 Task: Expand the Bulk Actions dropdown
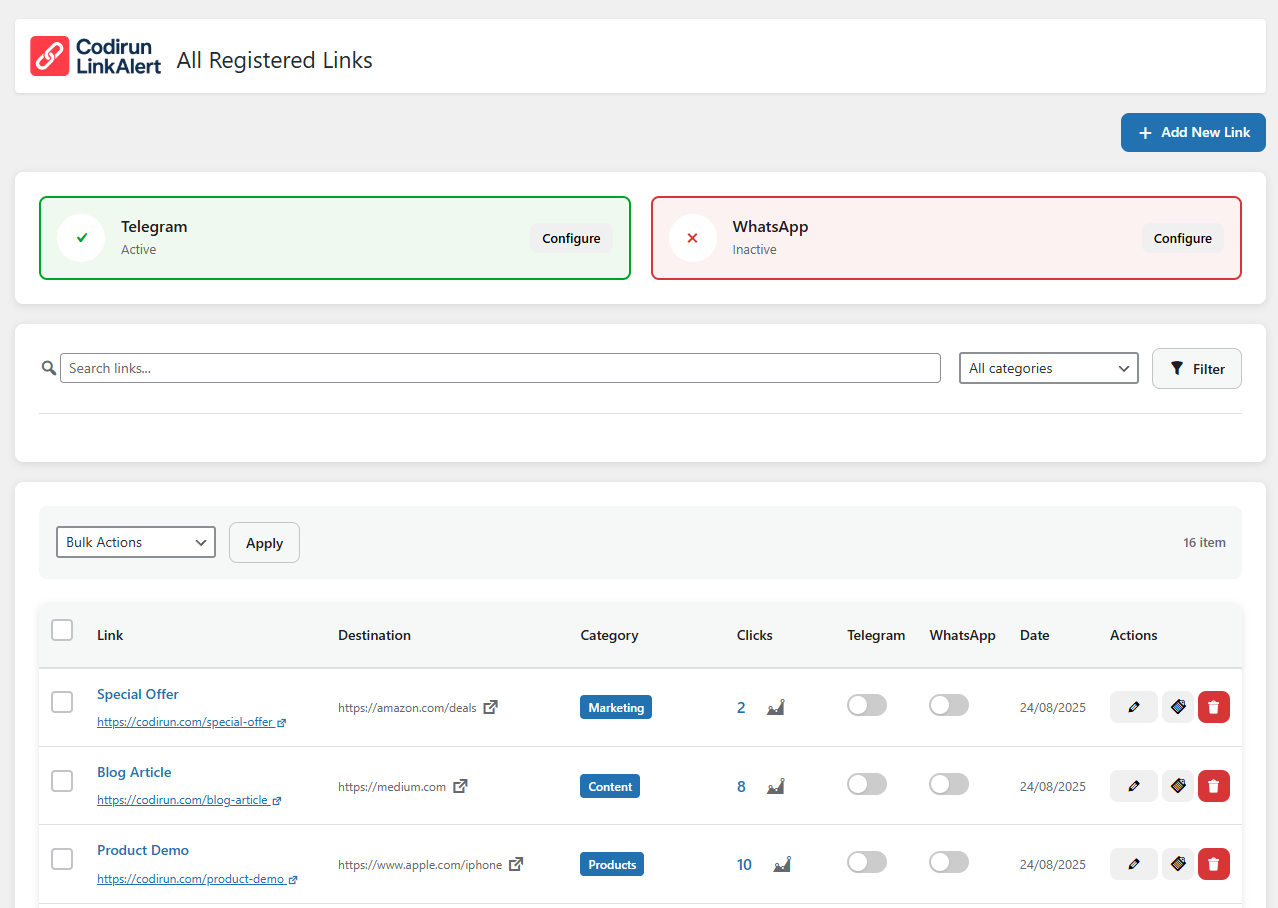[x=136, y=542]
